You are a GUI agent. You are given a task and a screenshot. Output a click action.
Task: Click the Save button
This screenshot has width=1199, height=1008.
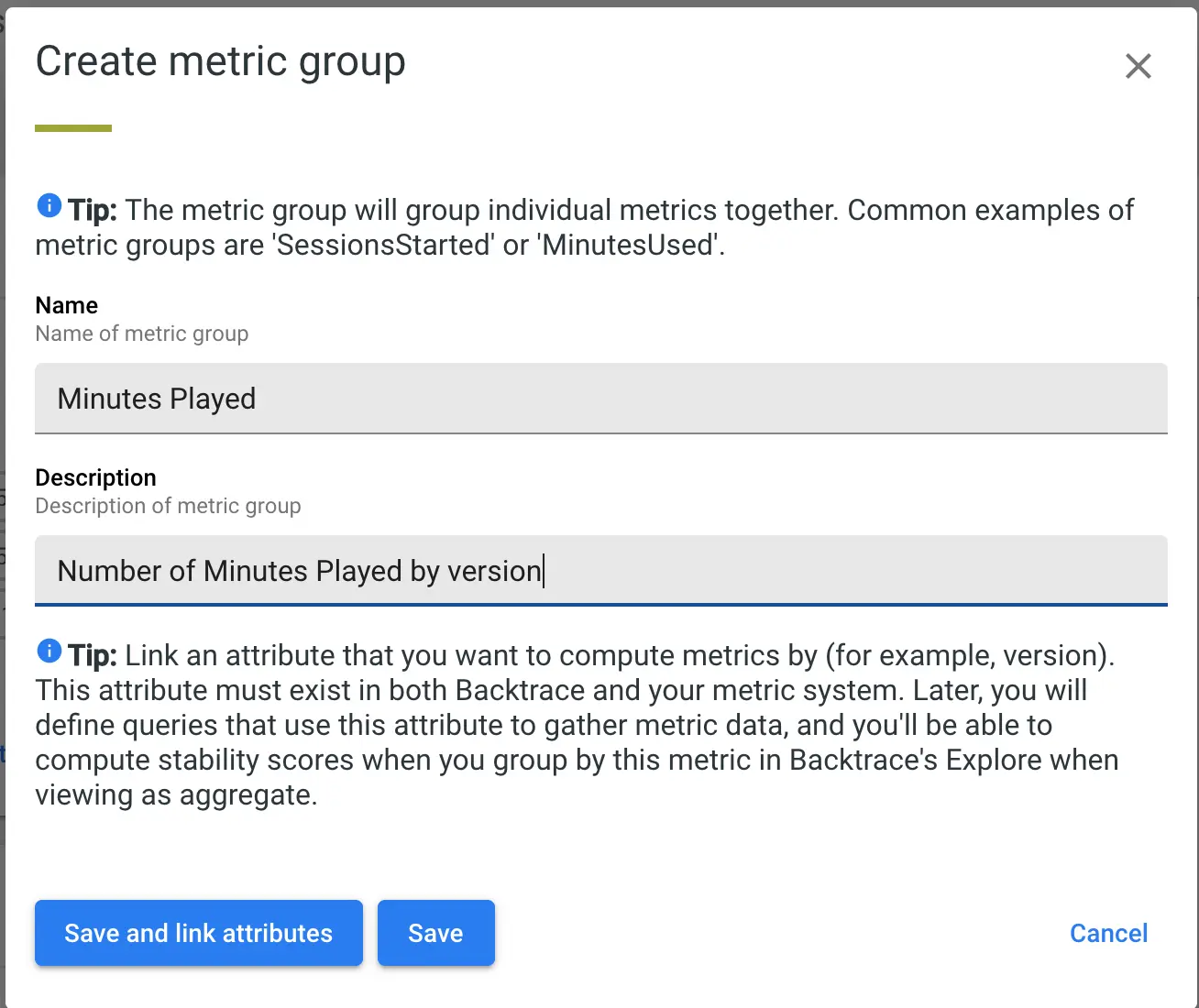pyautogui.click(x=435, y=933)
